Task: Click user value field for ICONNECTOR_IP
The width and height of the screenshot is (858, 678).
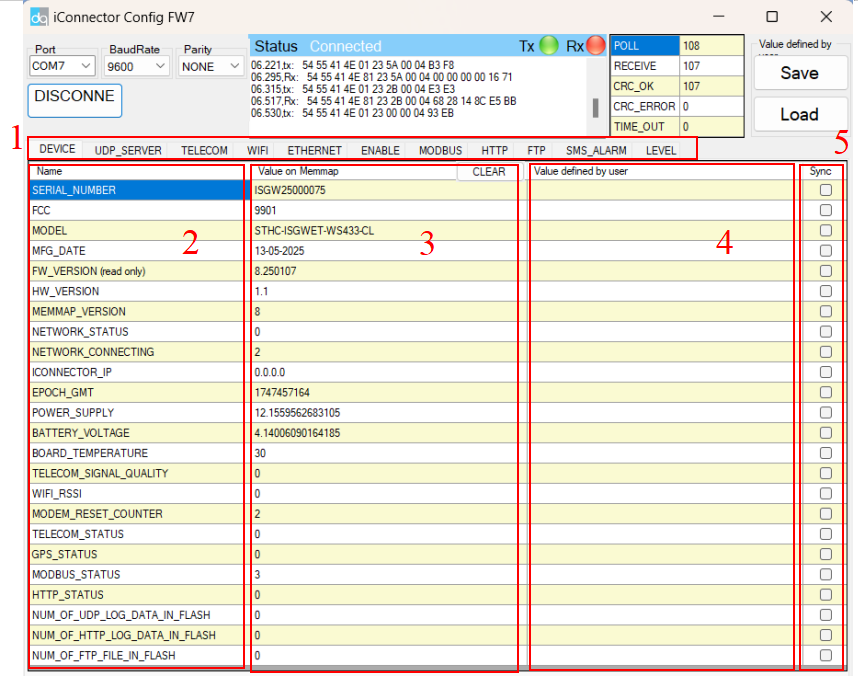Action: [x=664, y=373]
